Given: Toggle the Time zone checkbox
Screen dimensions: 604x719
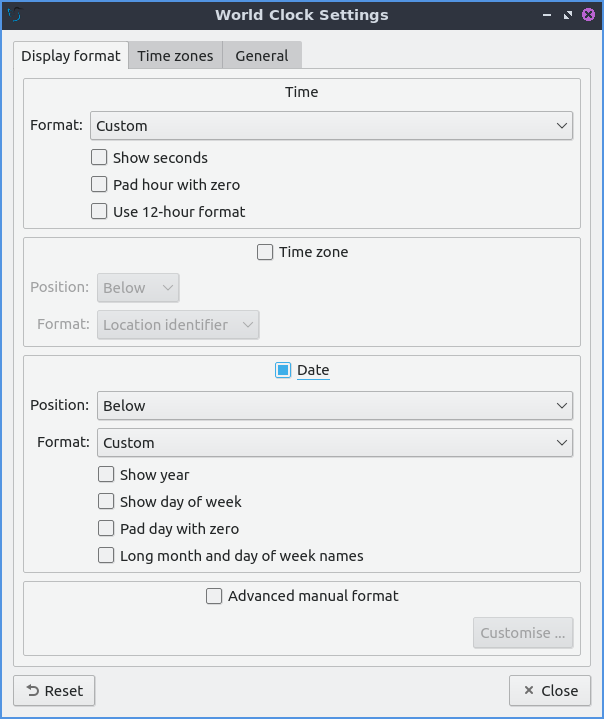Looking at the screenshot, I should (x=265, y=253).
